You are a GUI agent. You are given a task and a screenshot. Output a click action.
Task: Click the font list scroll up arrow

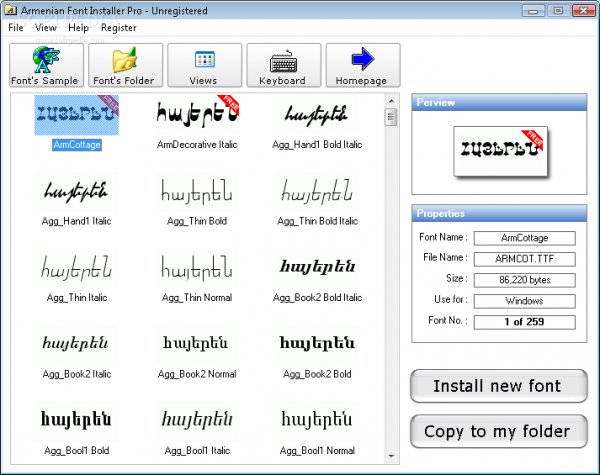[x=391, y=101]
